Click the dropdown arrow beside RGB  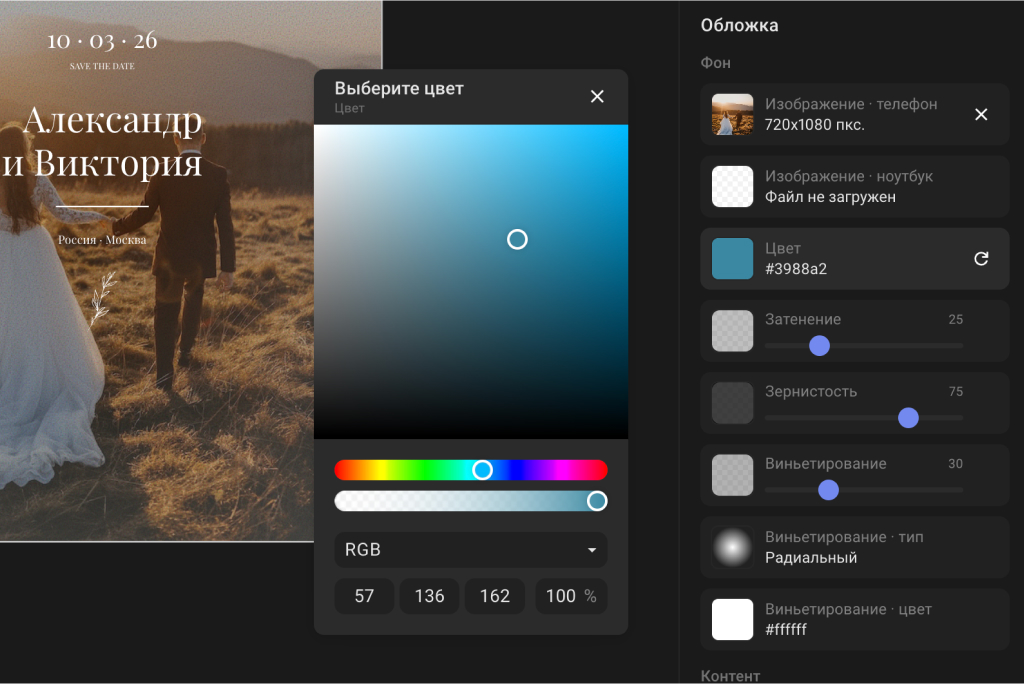[x=592, y=550]
